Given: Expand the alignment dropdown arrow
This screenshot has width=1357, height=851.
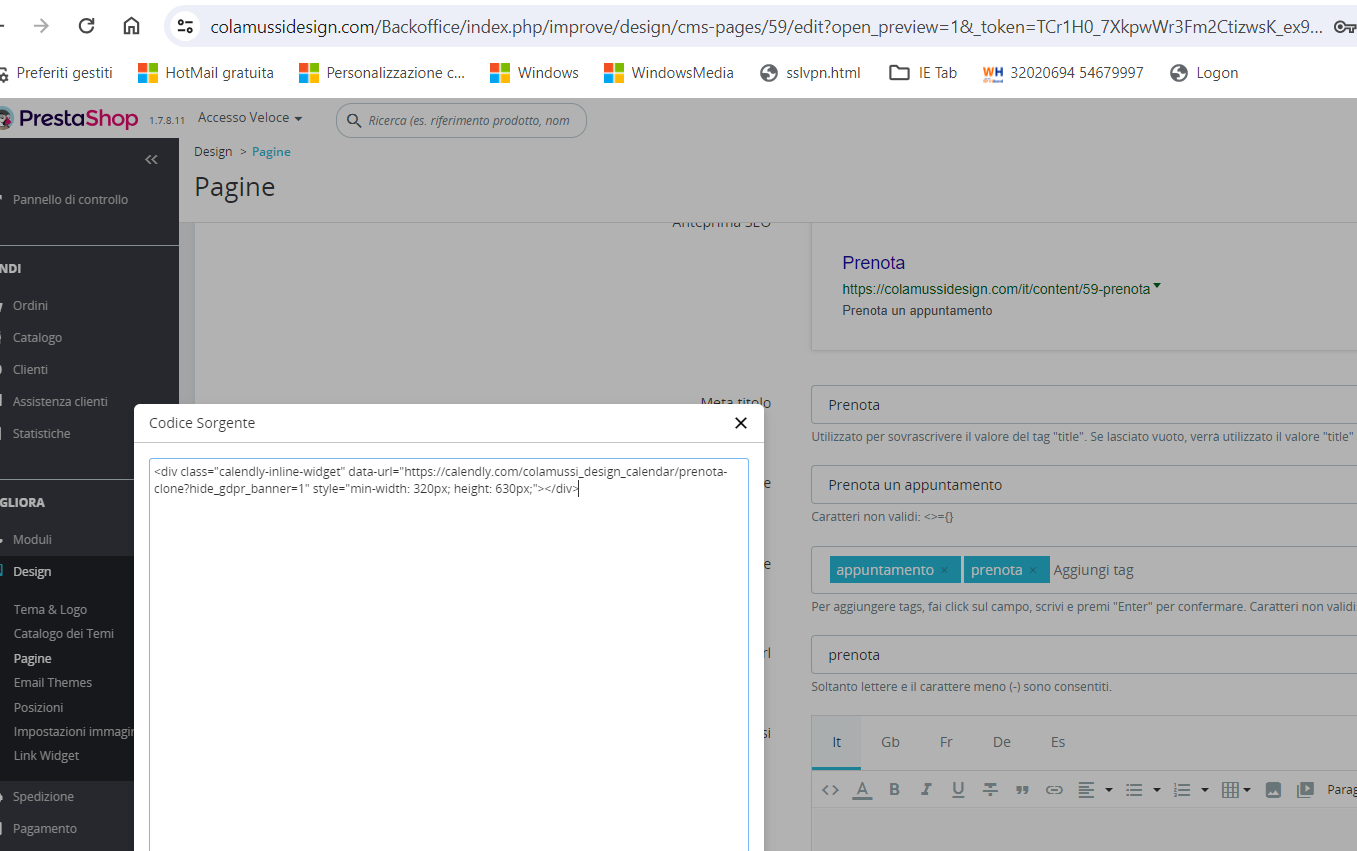Looking at the screenshot, I should tap(1109, 790).
